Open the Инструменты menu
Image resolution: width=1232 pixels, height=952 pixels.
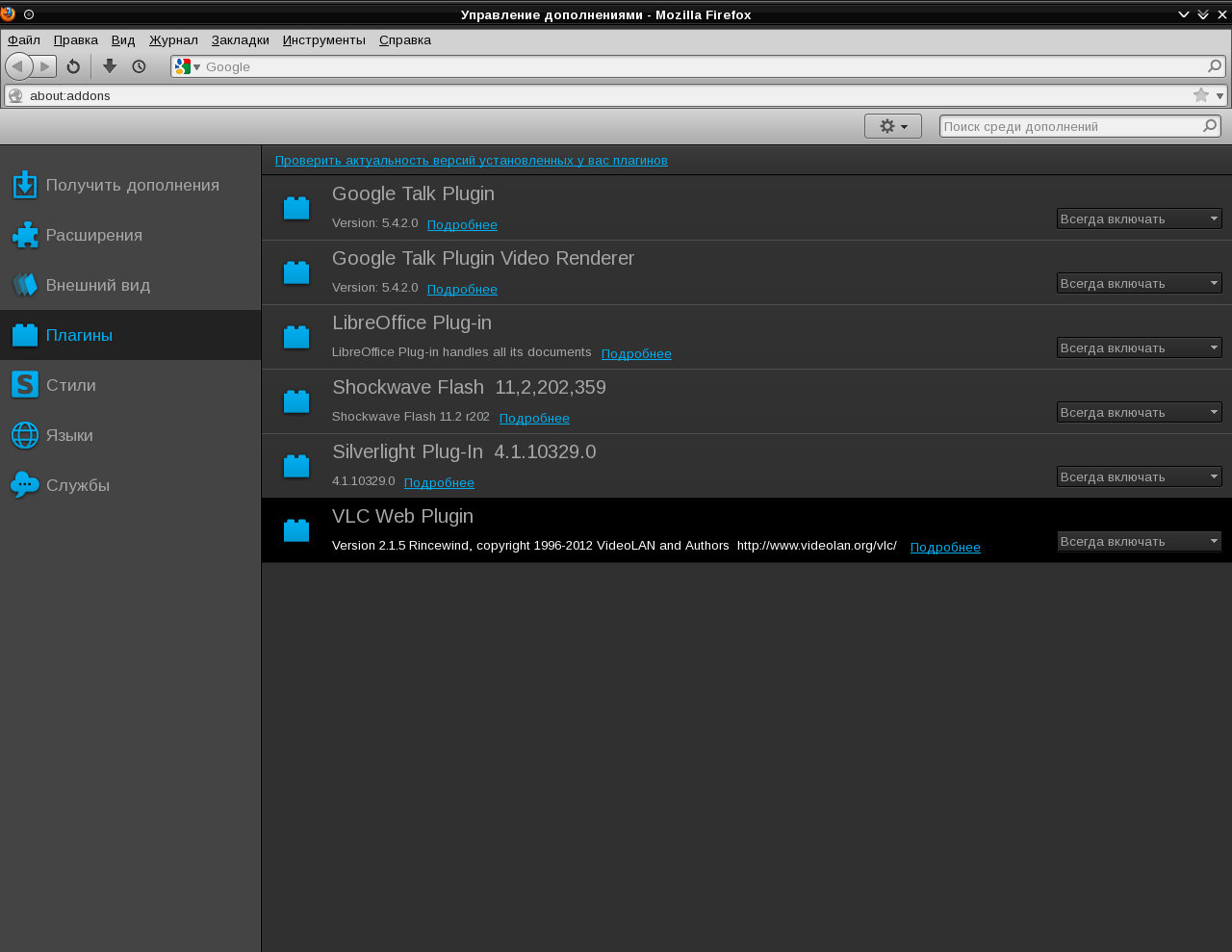(324, 40)
